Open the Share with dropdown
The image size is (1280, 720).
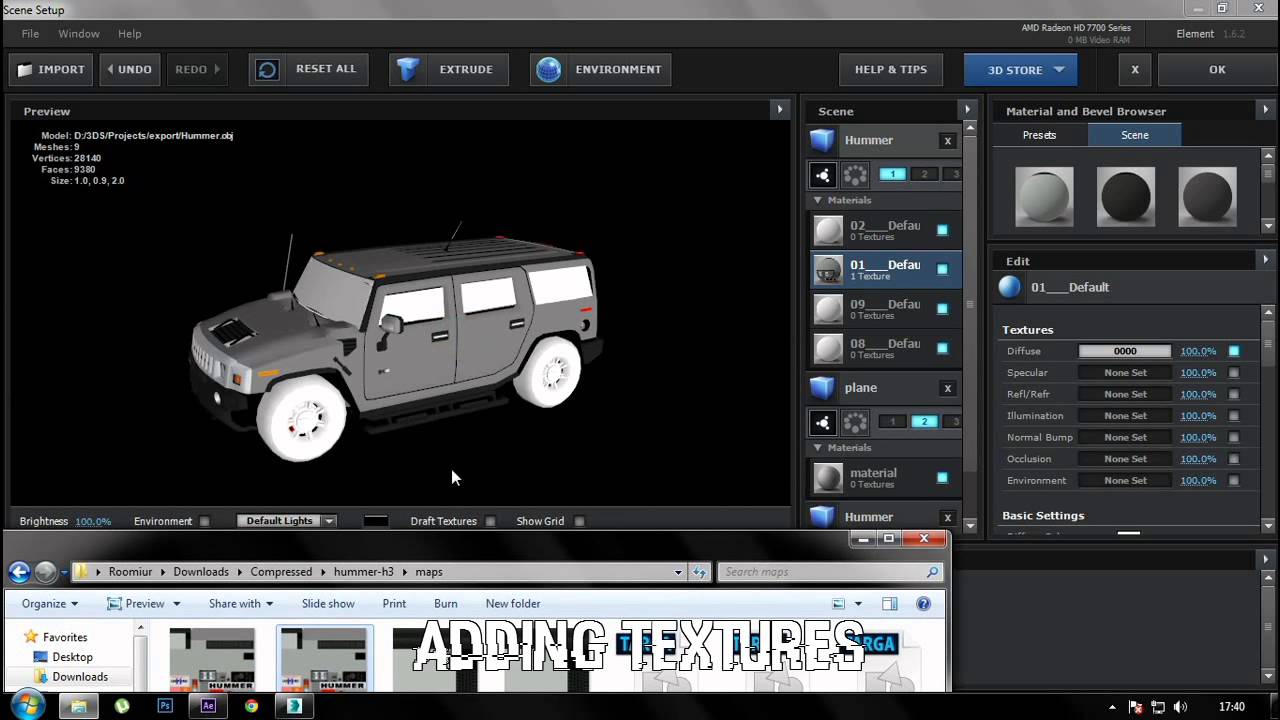point(241,604)
